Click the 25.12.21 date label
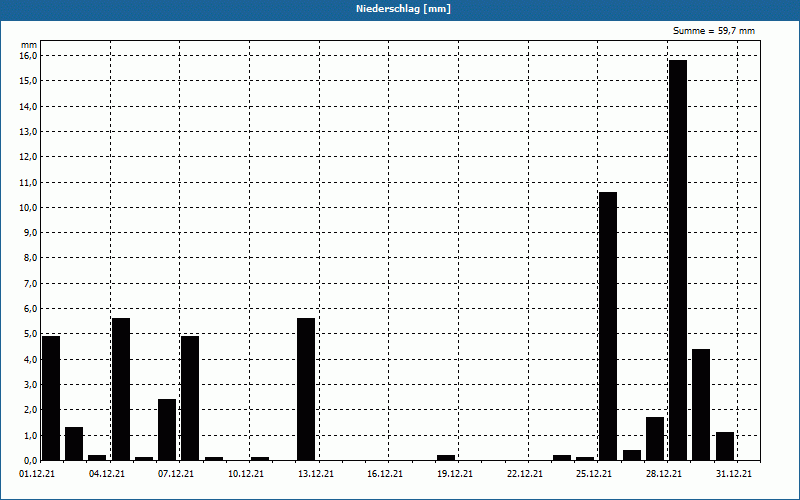The width and height of the screenshot is (800, 500). [594, 474]
